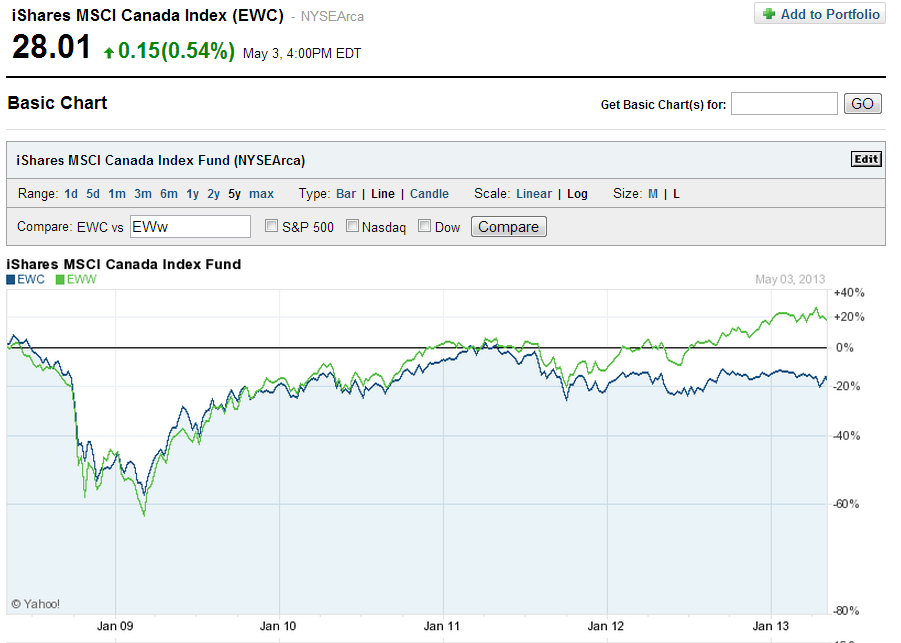
Task: Click the compare symbol field containing EWw
Action: tap(190, 226)
